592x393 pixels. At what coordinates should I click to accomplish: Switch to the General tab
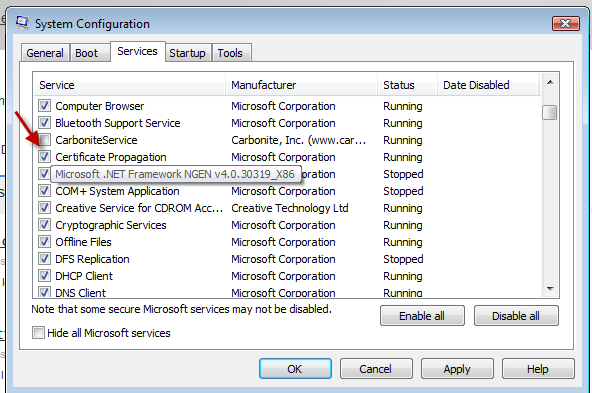click(x=45, y=53)
